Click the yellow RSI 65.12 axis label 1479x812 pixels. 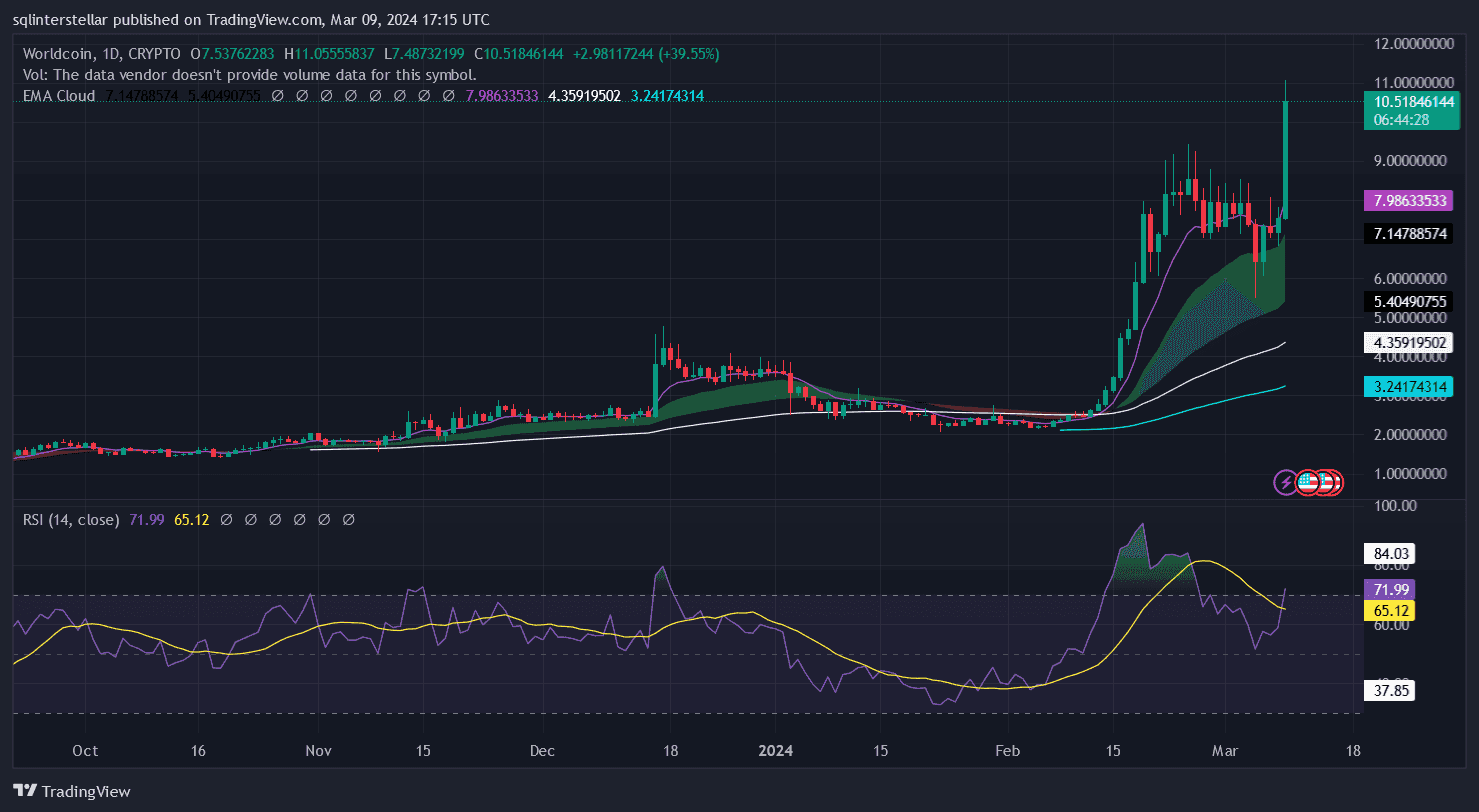(1388, 609)
